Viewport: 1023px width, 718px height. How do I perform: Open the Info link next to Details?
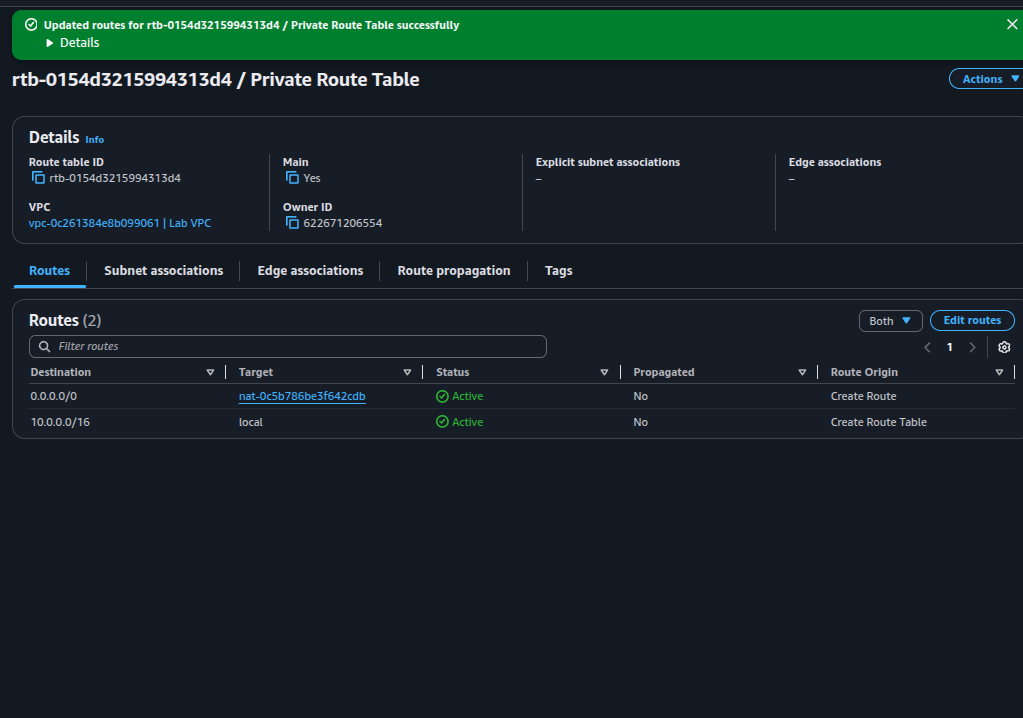(x=95, y=140)
